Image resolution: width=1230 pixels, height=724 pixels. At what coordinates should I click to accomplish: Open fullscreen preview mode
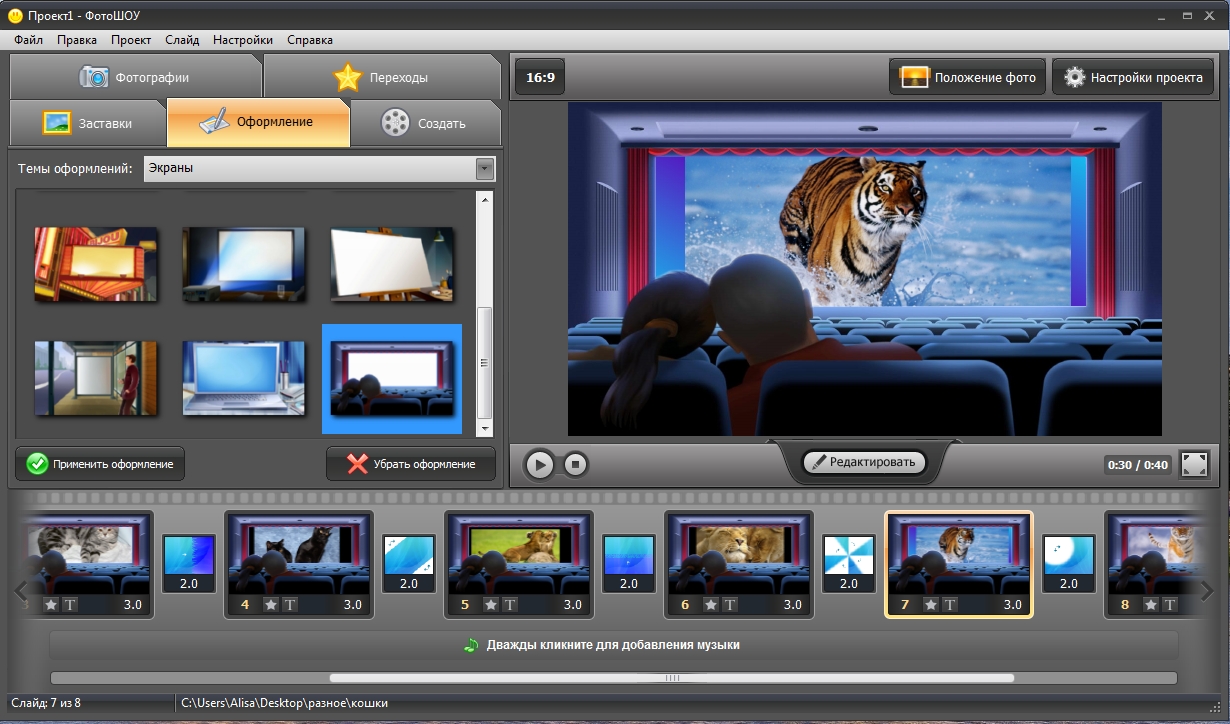pos(1194,464)
